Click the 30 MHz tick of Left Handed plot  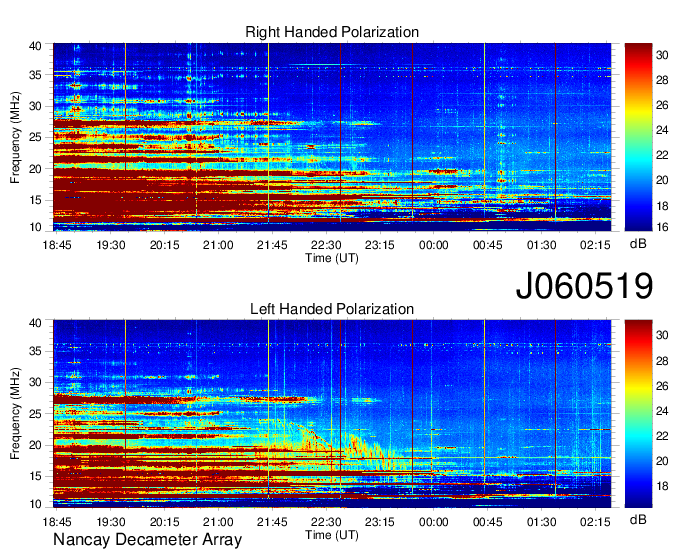click(35, 382)
